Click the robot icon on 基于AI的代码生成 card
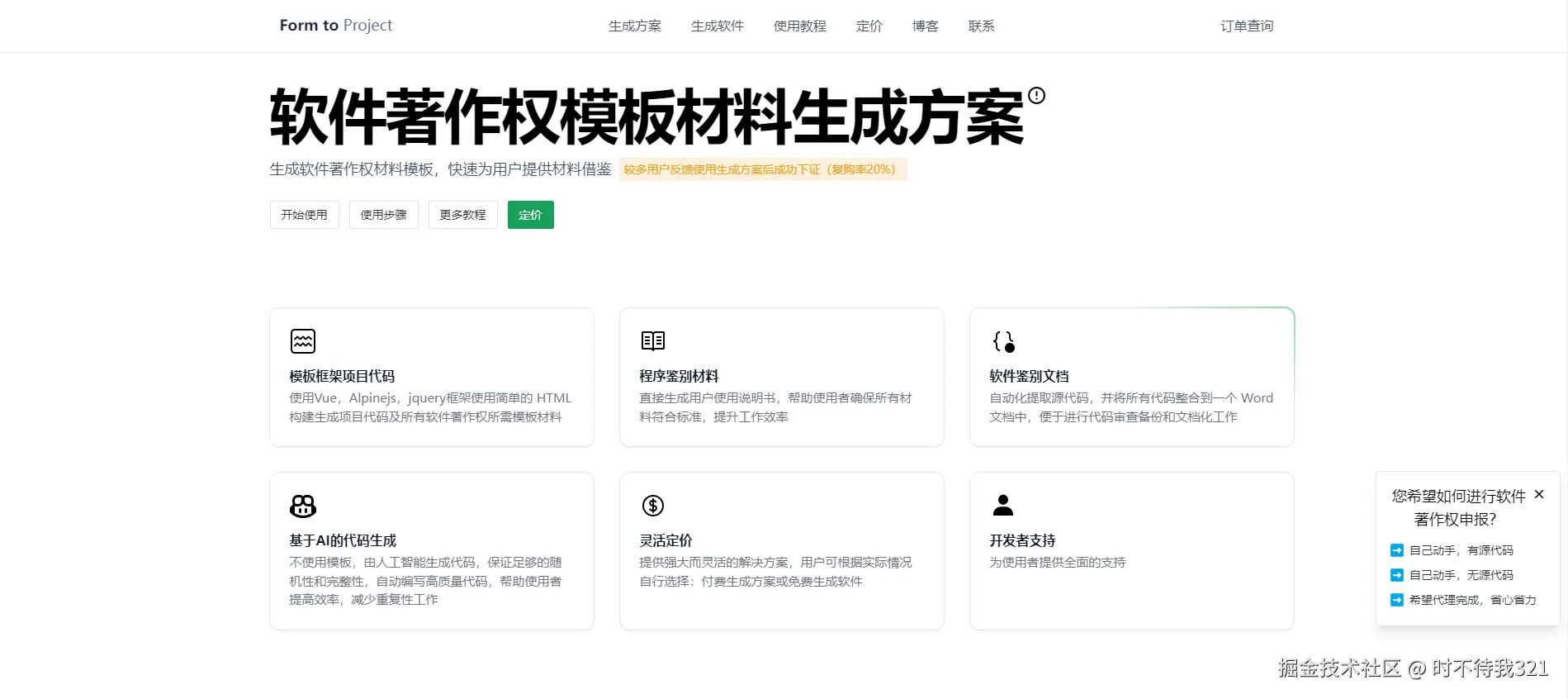 tap(303, 506)
